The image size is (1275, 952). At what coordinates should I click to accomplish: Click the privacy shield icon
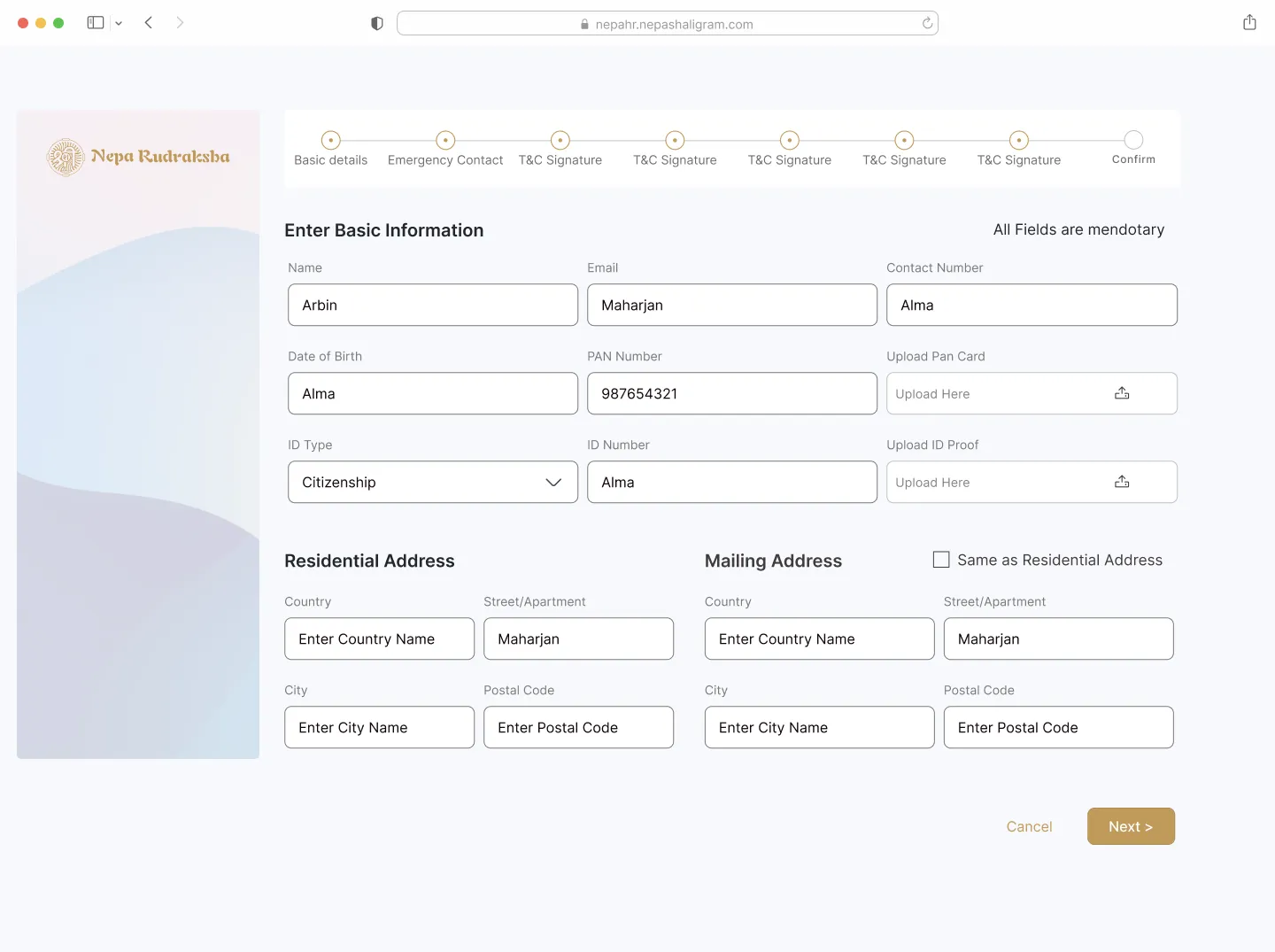(376, 23)
